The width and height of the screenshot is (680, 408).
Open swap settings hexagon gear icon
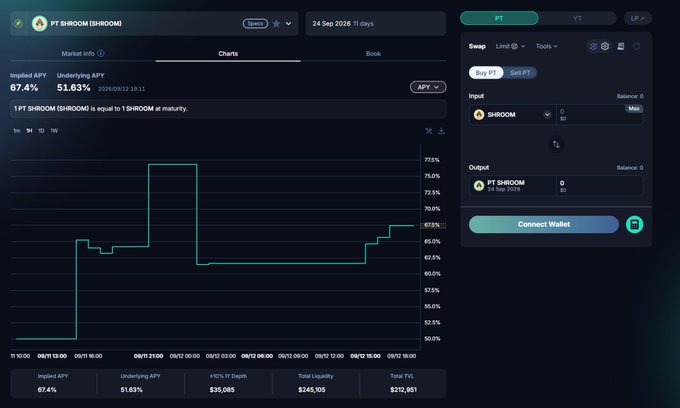pyautogui.click(x=605, y=46)
